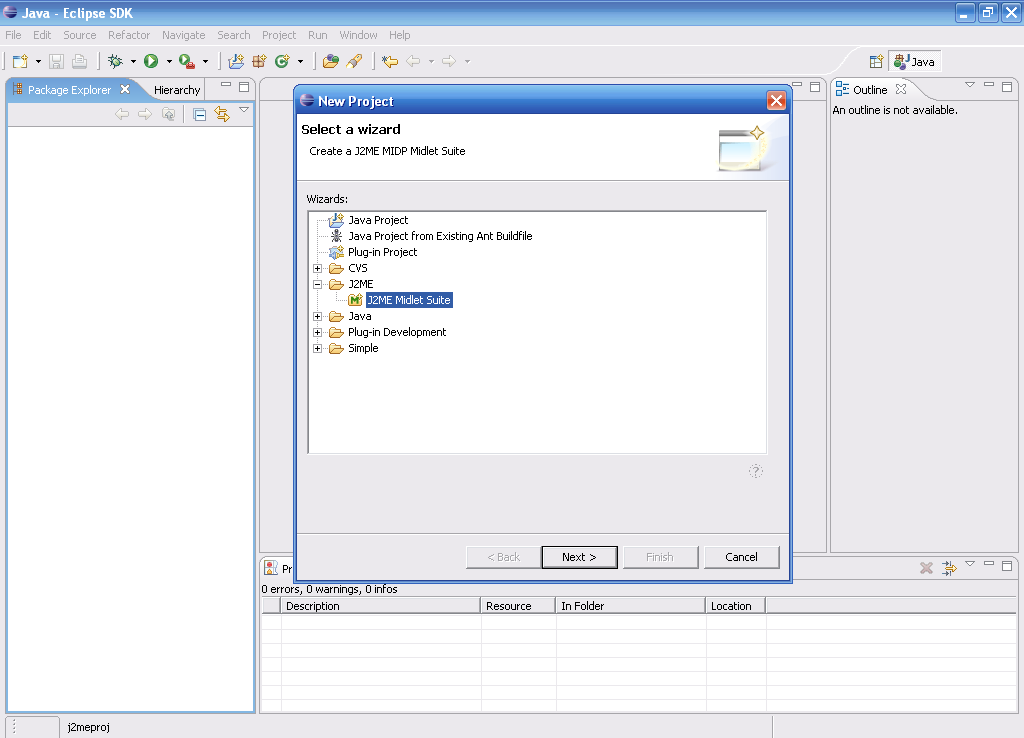Switch to the Package Explorer tab
Image resolution: width=1024 pixels, height=738 pixels.
tap(69, 90)
